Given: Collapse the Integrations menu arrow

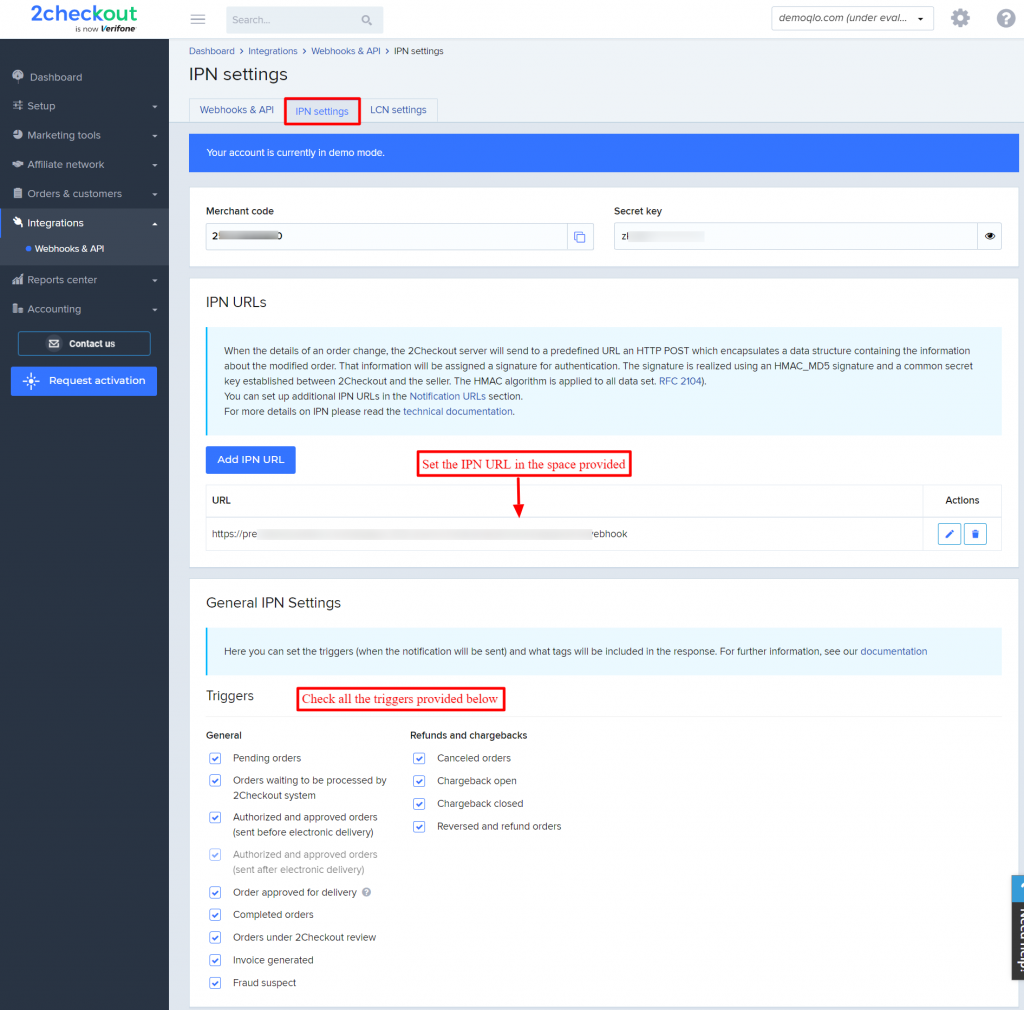Looking at the screenshot, I should pyautogui.click(x=155, y=224).
